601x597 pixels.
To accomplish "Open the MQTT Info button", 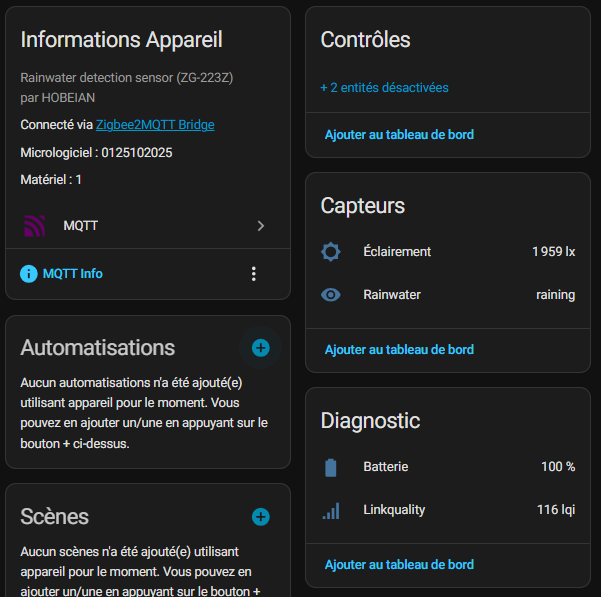I will 72,273.
